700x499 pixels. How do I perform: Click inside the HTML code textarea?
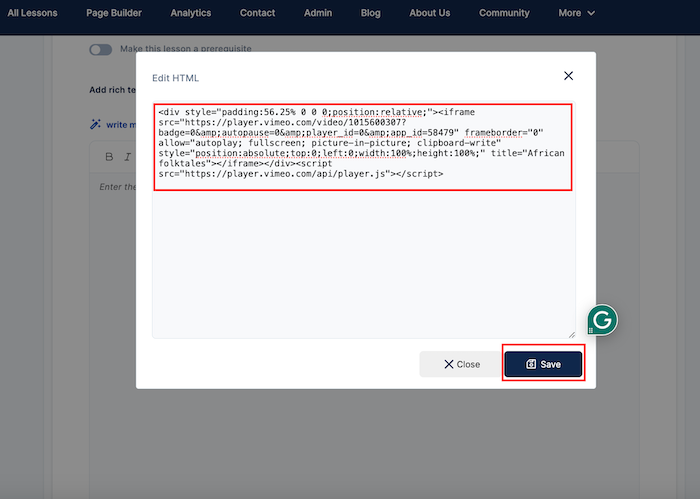pos(363,220)
